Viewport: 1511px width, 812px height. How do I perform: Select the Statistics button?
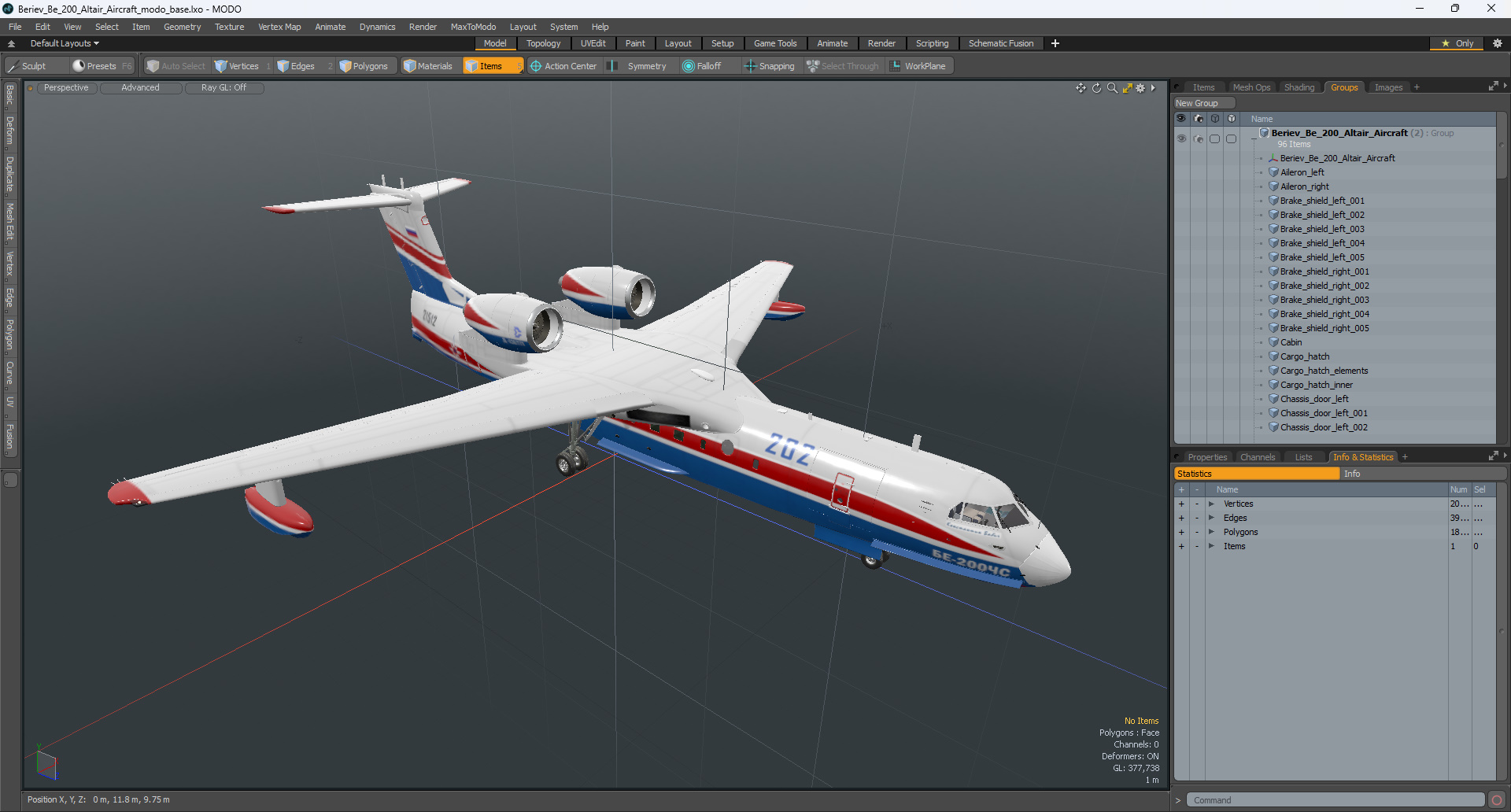[x=1257, y=474]
